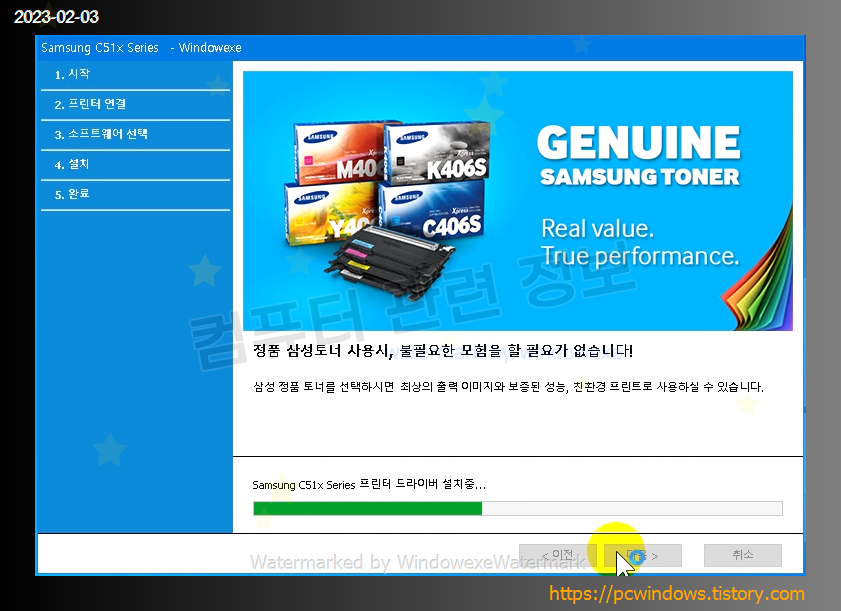Select step 4. 설치 in sidebar
This screenshot has width=841, height=611.
click(135, 165)
